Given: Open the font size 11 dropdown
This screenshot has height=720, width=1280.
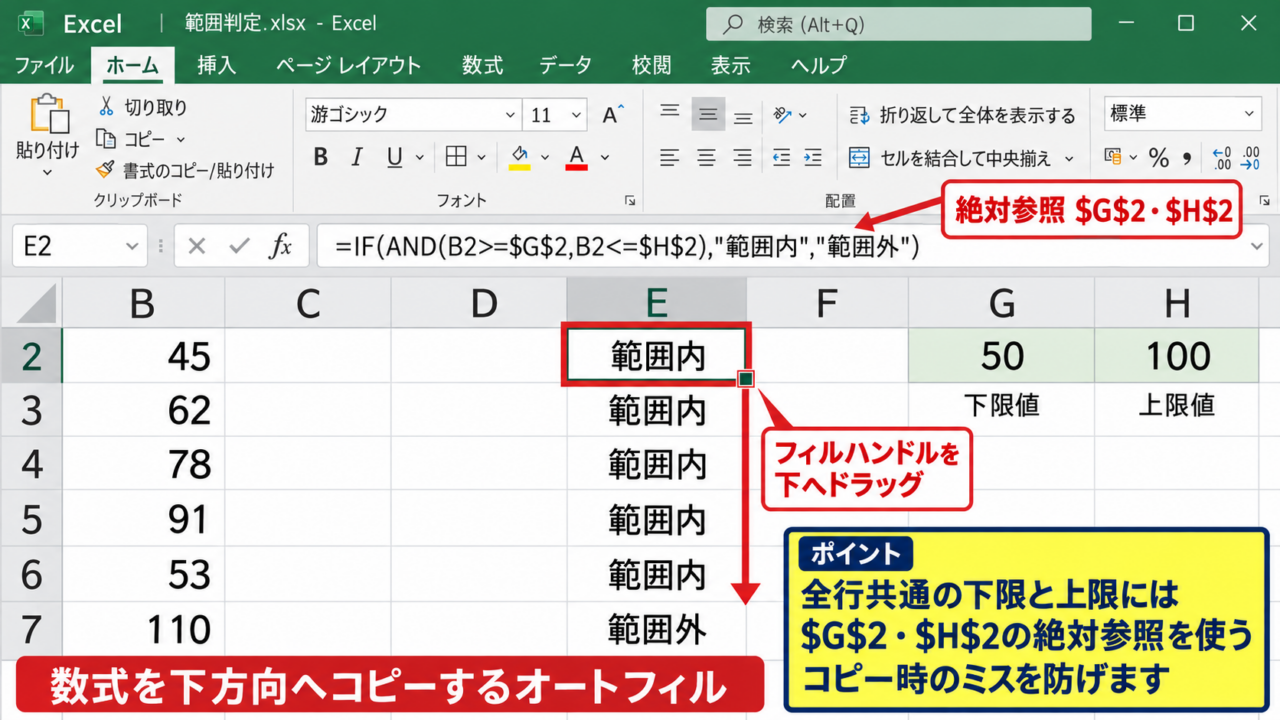Looking at the screenshot, I should tap(575, 115).
